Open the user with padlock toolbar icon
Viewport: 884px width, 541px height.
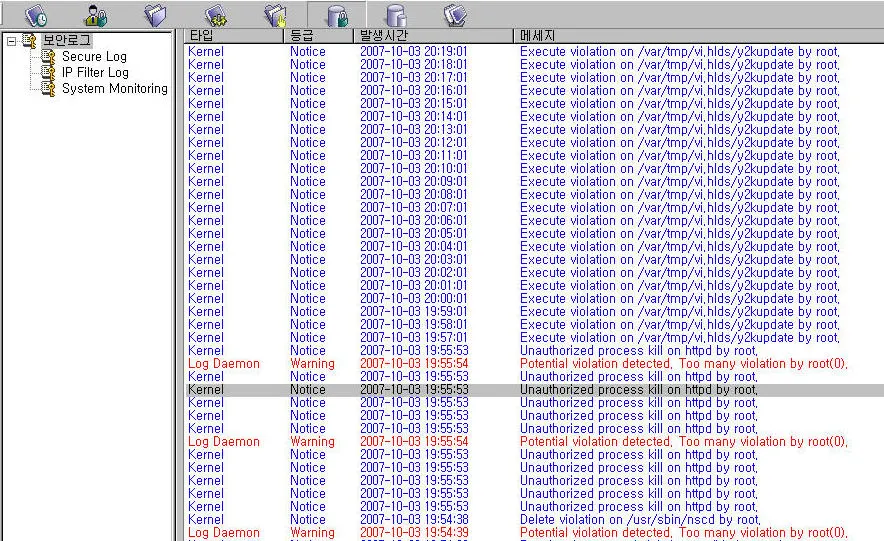click(x=96, y=15)
